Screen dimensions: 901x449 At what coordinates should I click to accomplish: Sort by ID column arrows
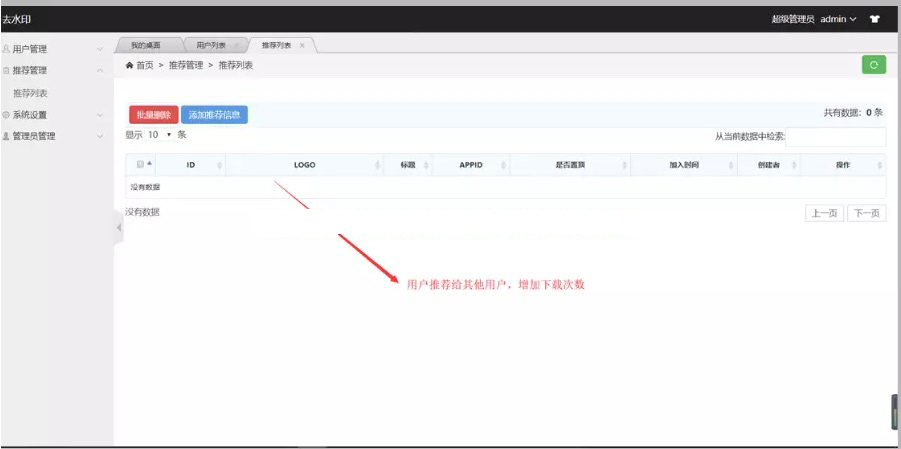[219, 165]
